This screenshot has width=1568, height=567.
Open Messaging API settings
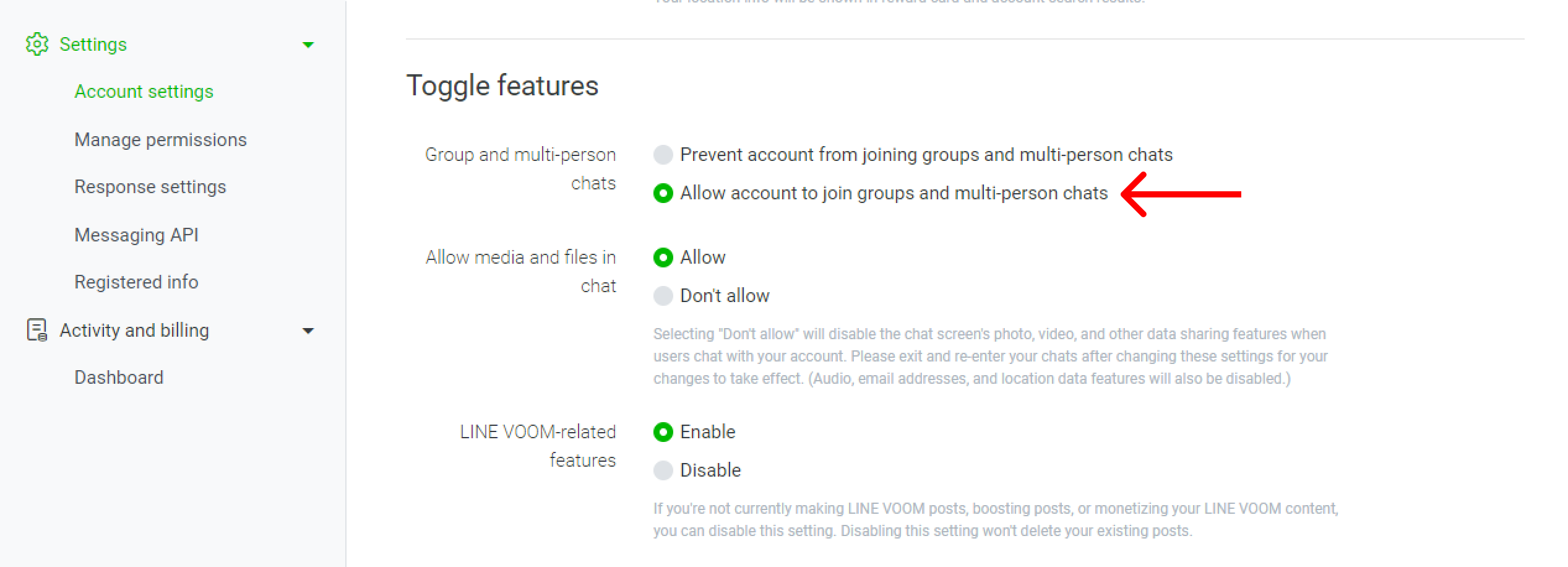tap(136, 235)
